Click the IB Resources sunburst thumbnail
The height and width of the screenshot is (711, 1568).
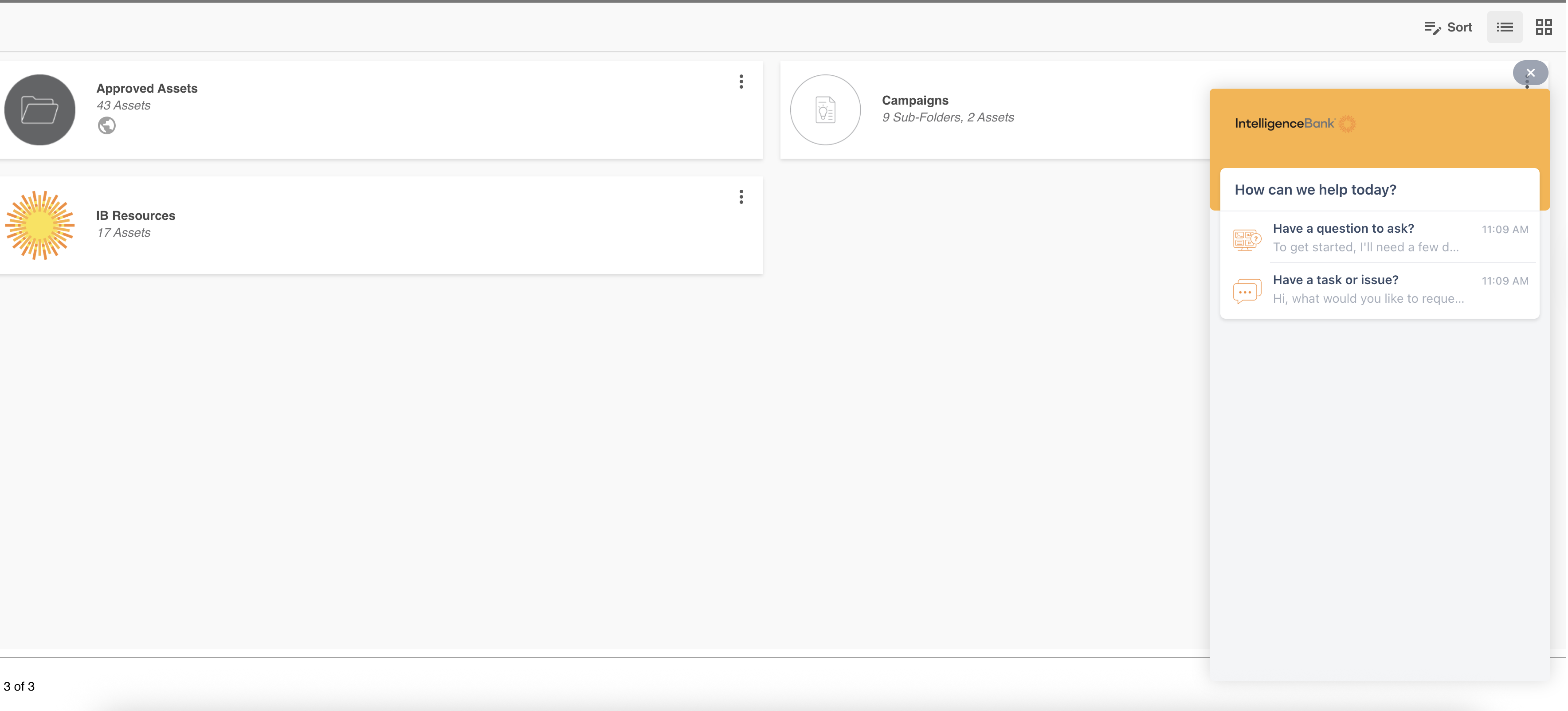pyautogui.click(x=40, y=225)
